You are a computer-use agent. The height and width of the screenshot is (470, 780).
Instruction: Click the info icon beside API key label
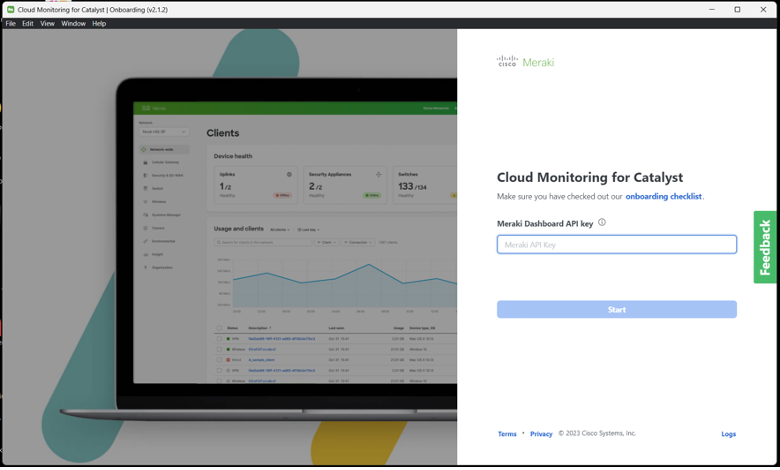pos(602,223)
